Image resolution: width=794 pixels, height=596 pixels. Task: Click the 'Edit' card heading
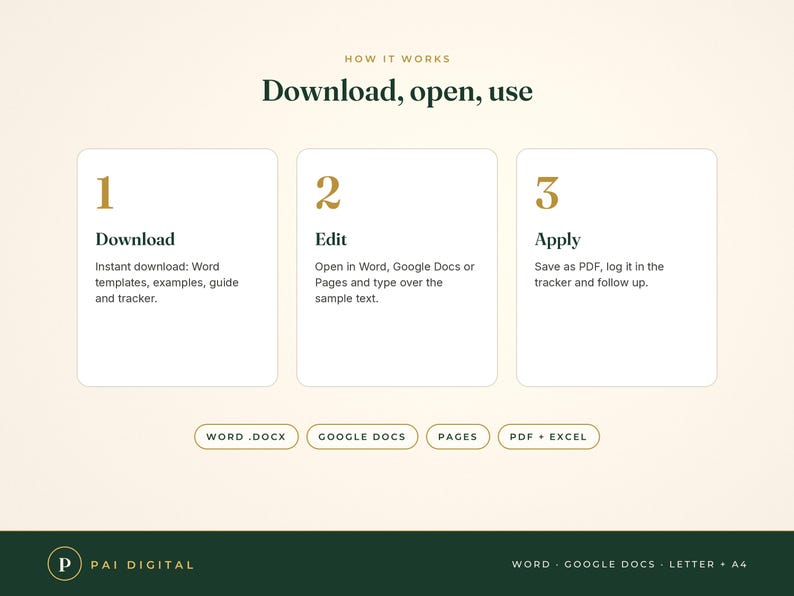coord(331,239)
